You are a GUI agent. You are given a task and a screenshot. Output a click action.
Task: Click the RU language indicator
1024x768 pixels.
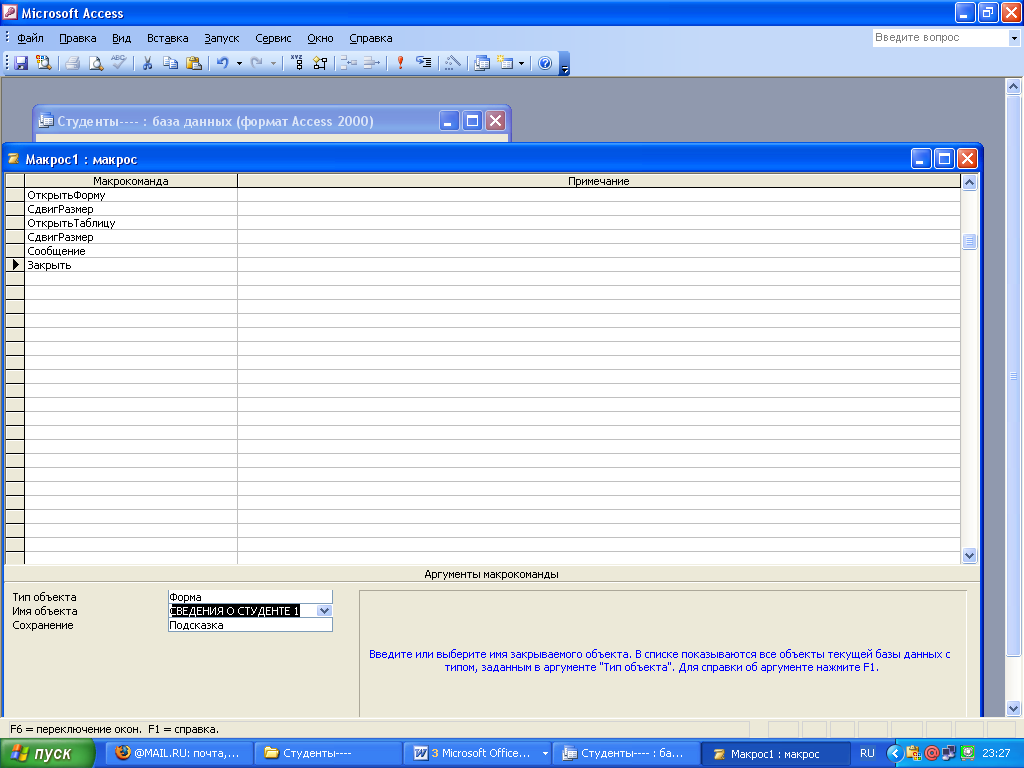pyautogui.click(x=867, y=753)
